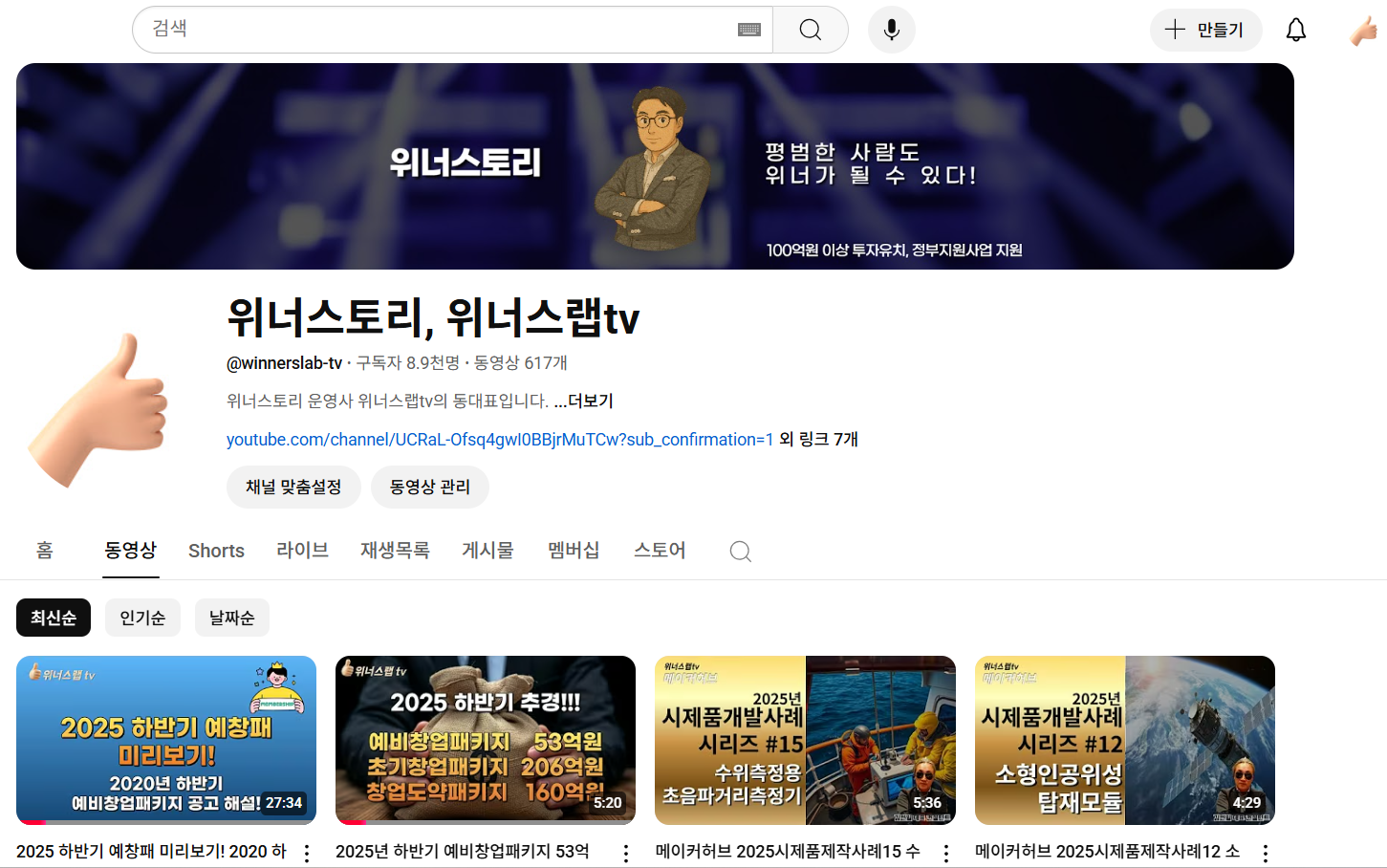
Task: Click the magnifier search button
Action: (x=811, y=30)
